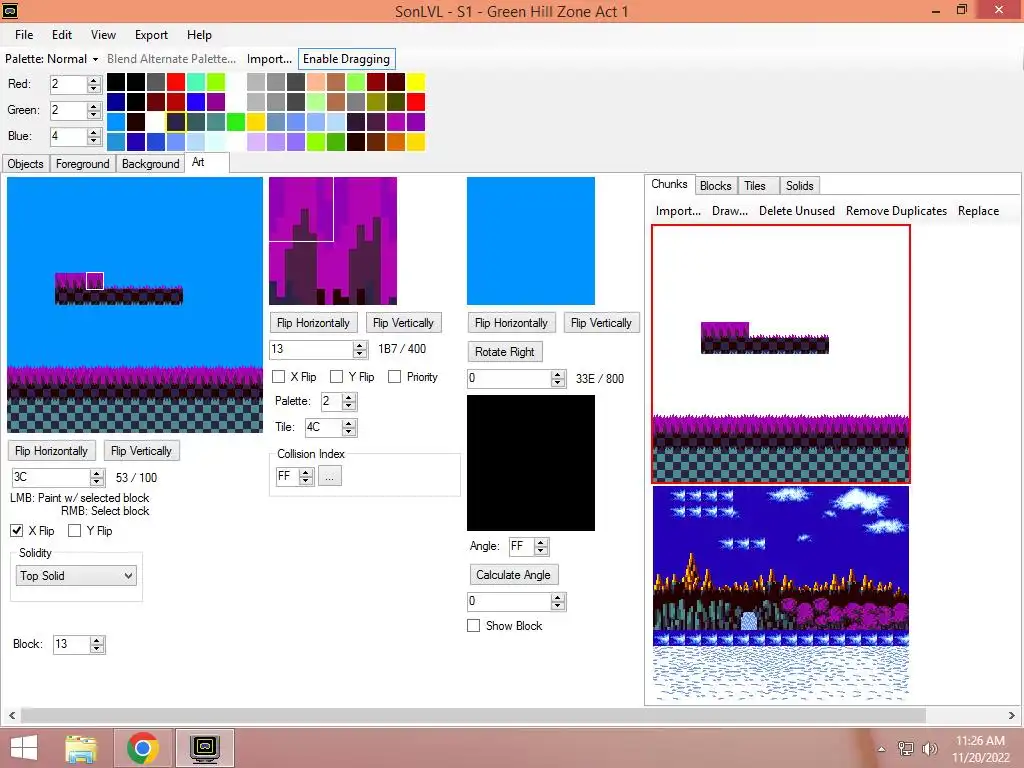This screenshot has width=1024, height=768.
Task: Select bright green swatch in third row
Action: pos(236,122)
